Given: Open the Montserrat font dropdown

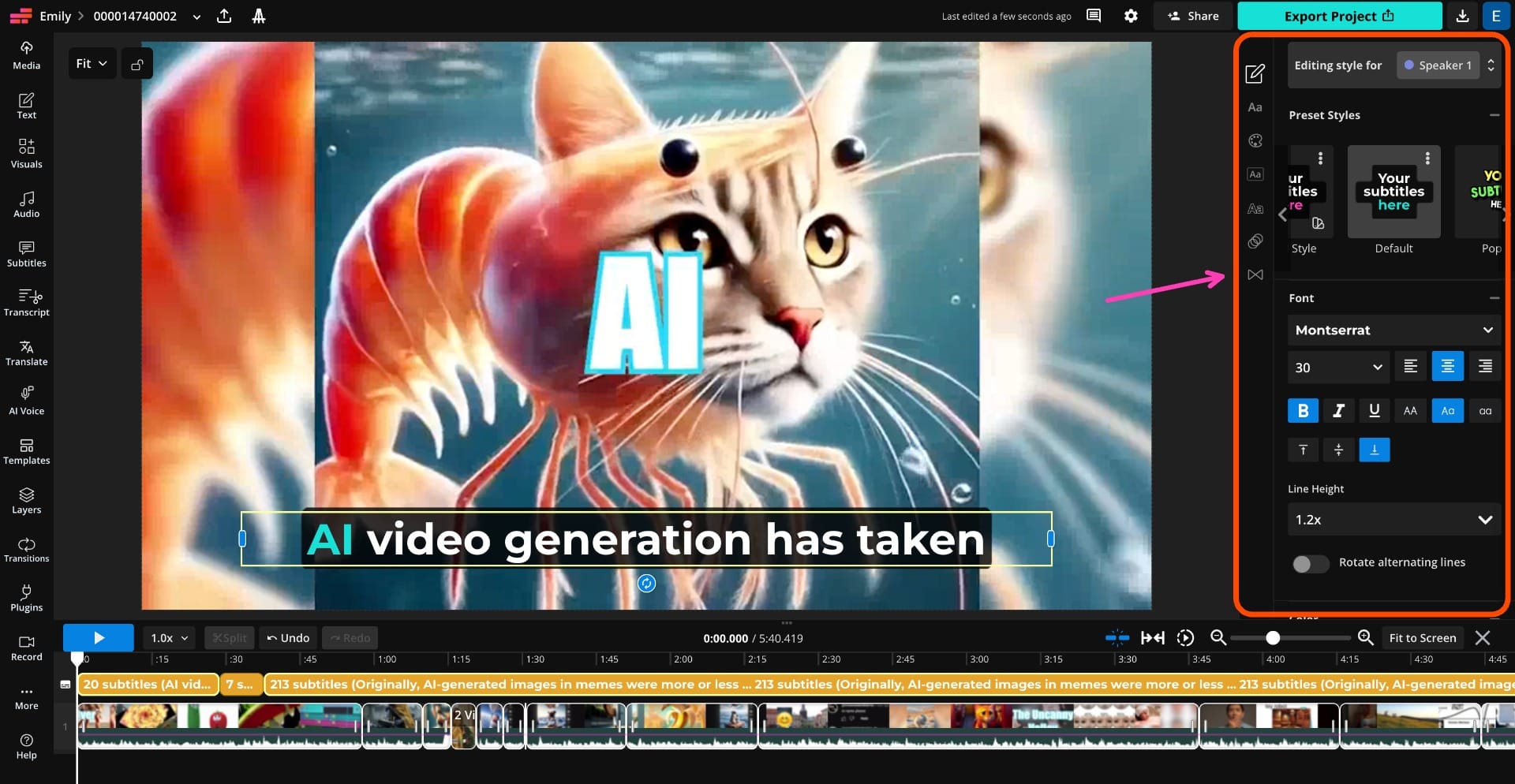Looking at the screenshot, I should coord(1393,330).
